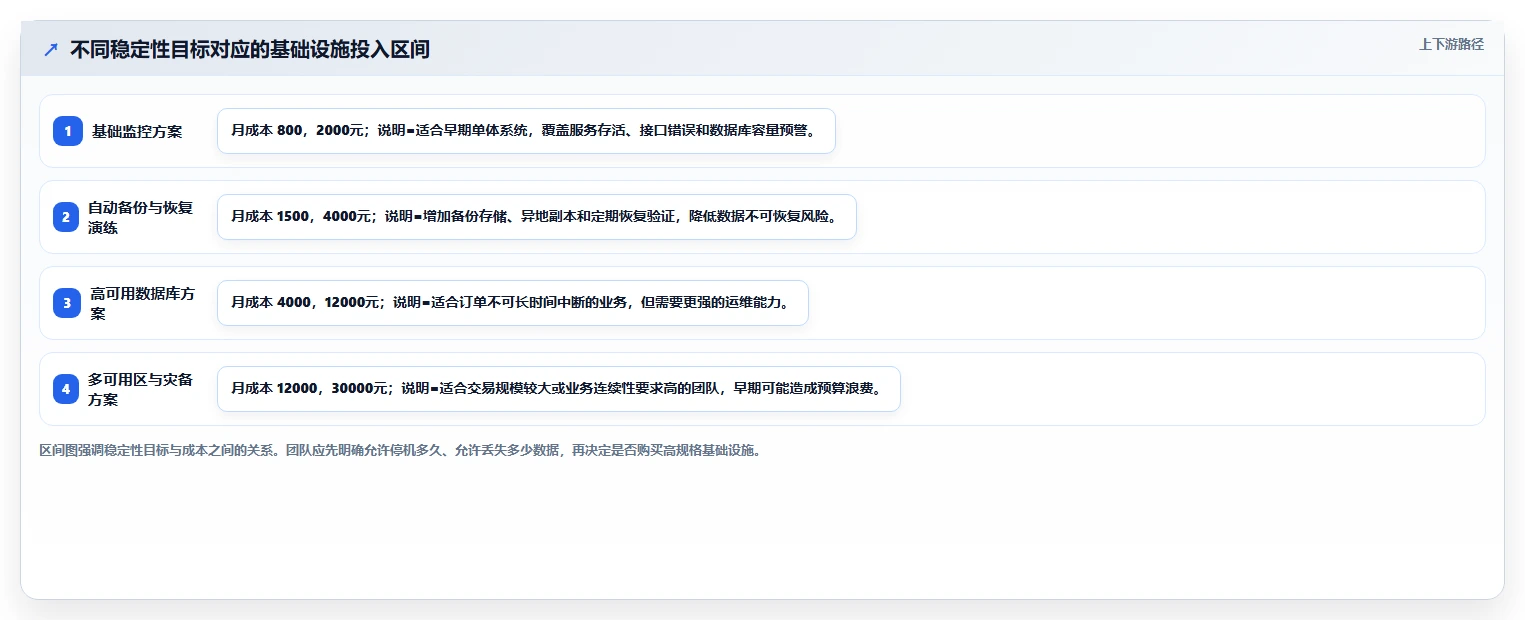Click the title 不同稳定性目标对应的基础设施投入区间
Image resolution: width=1525 pixels, height=620 pixels.
point(250,50)
